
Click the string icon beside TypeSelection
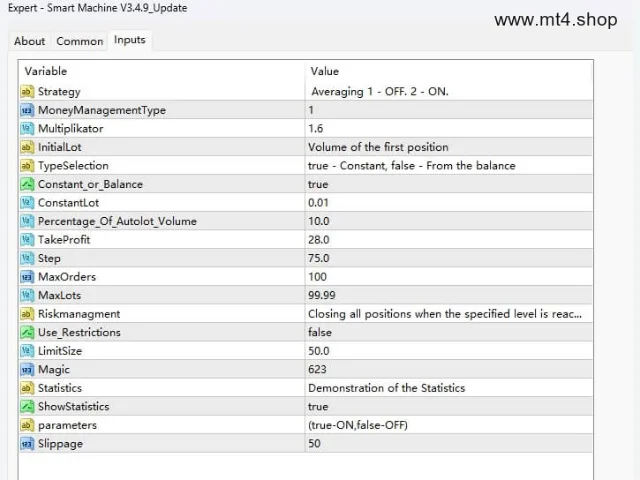point(27,166)
